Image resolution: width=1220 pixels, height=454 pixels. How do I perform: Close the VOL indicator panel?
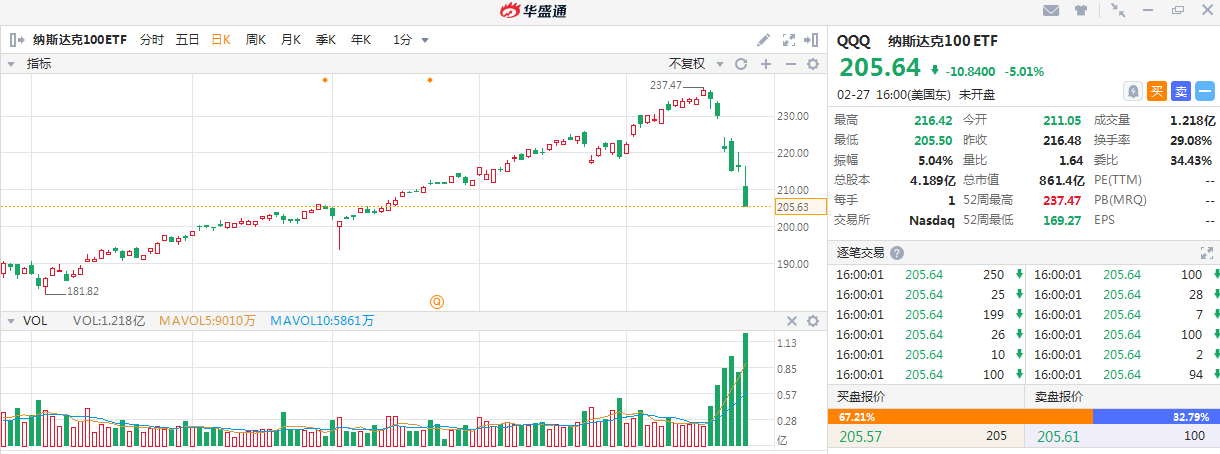[x=791, y=321]
